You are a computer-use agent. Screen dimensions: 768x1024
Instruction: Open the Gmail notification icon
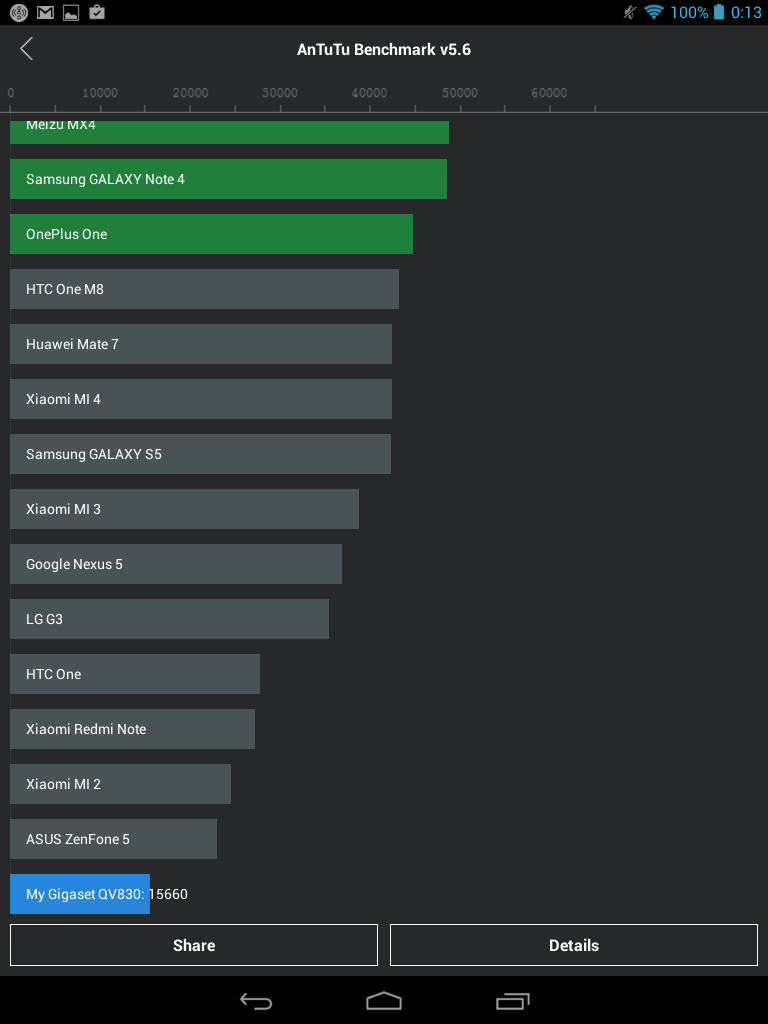[x=45, y=13]
